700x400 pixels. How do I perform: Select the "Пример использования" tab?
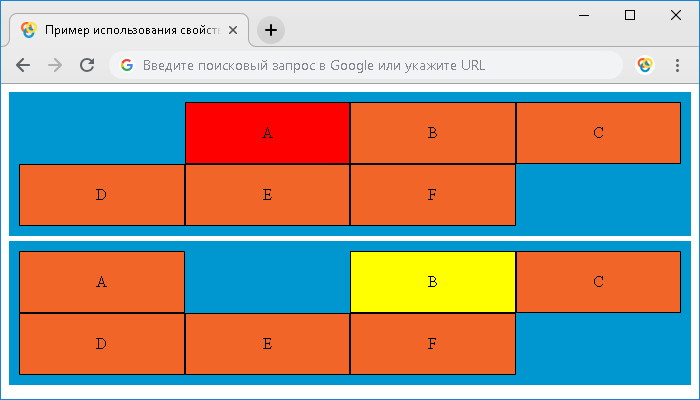tap(130, 30)
